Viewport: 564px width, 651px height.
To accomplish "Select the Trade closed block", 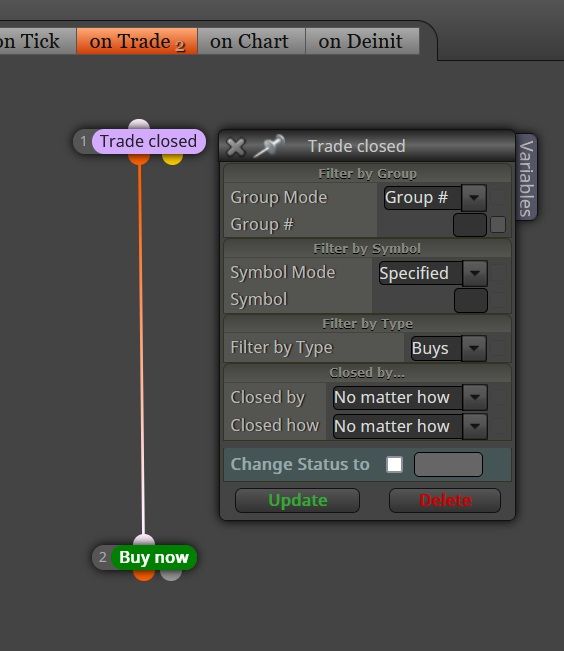I will coord(148,141).
